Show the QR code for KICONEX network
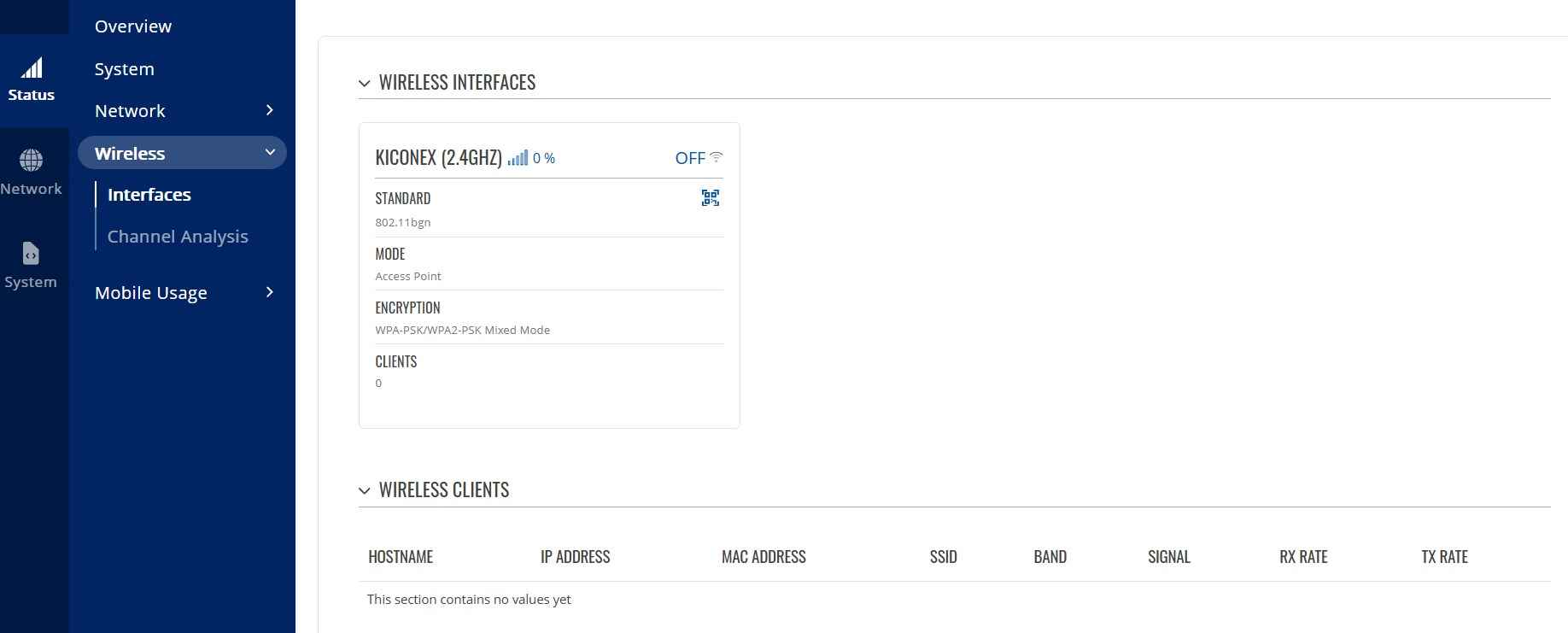Viewport: 1568px width, 633px height. [710, 198]
